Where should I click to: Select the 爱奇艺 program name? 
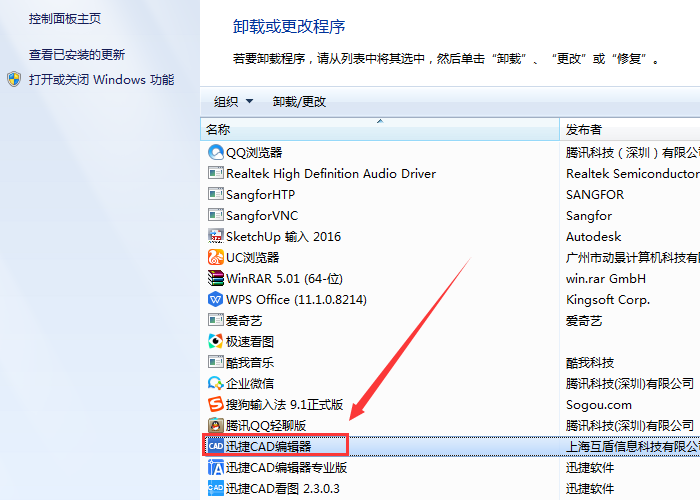(x=244, y=321)
